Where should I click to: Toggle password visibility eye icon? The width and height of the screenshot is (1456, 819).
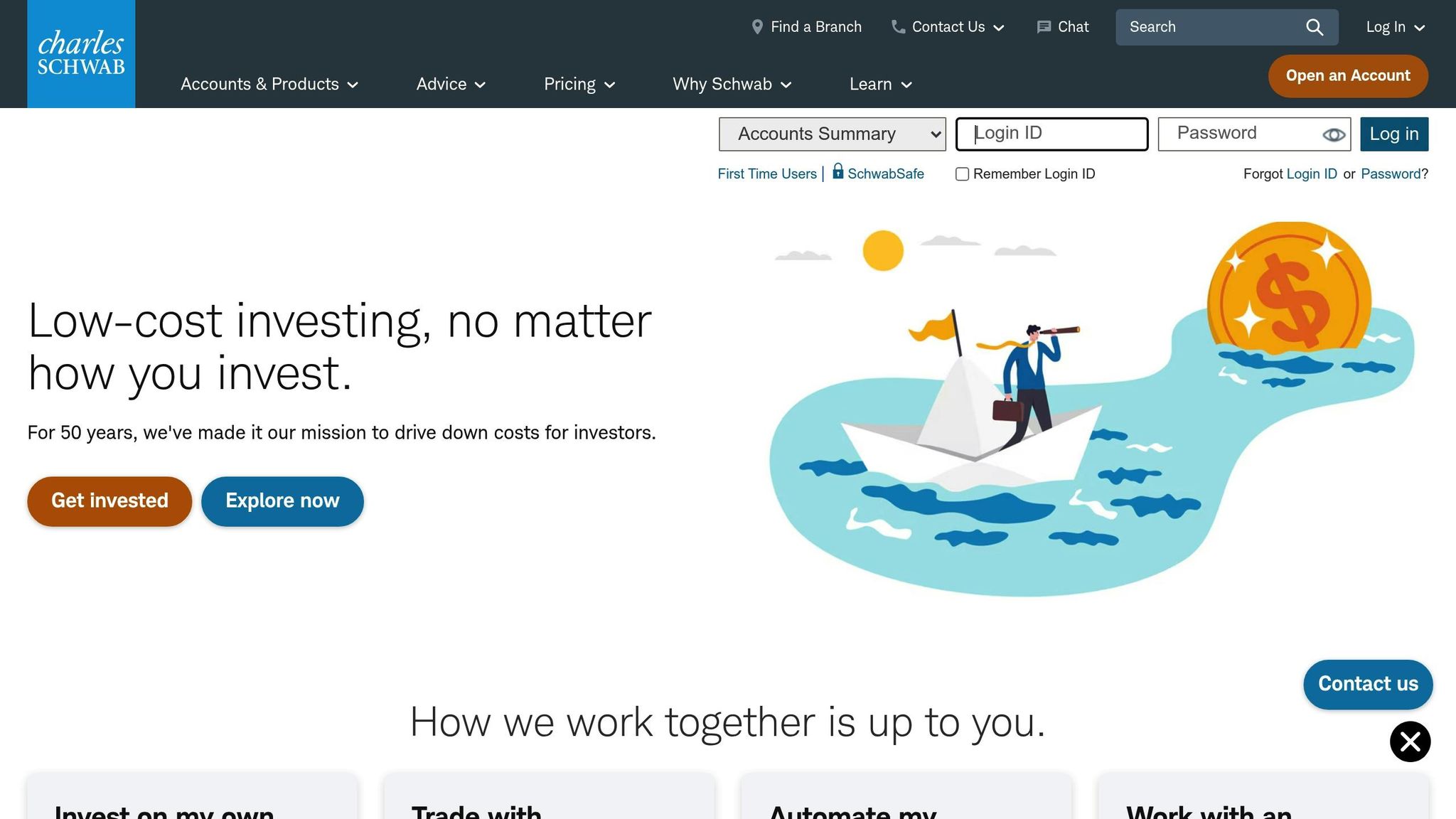(x=1333, y=134)
